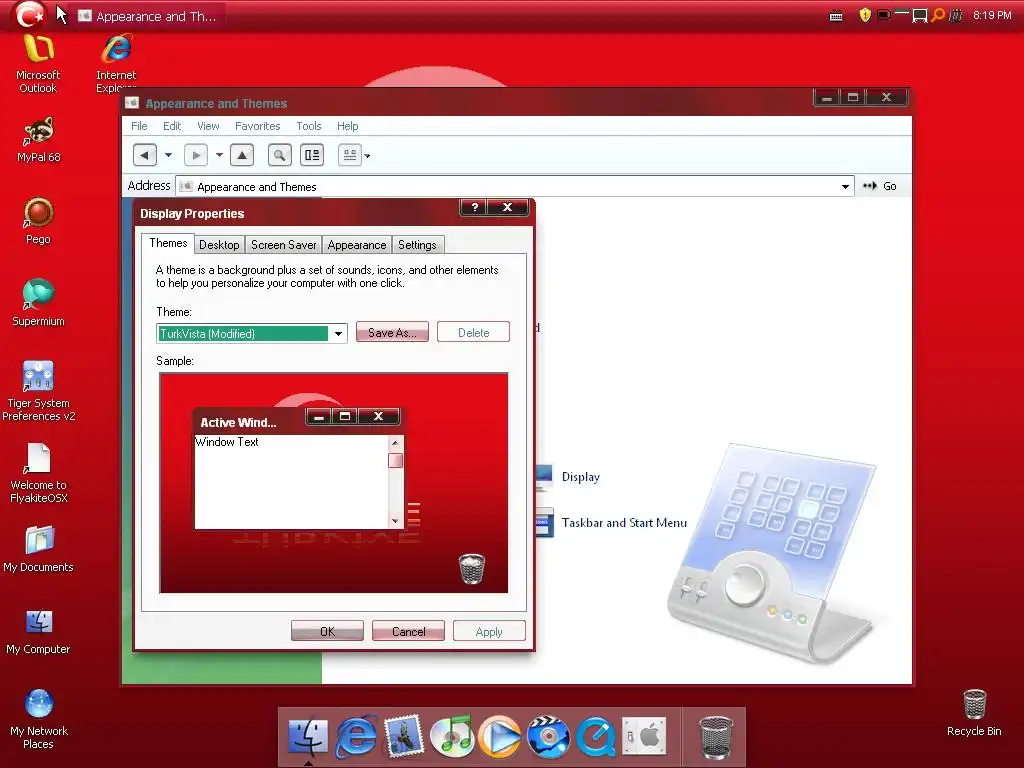Viewport: 1024px width, 768px height.
Task: Open Views toolbar button
Action: pos(351,155)
